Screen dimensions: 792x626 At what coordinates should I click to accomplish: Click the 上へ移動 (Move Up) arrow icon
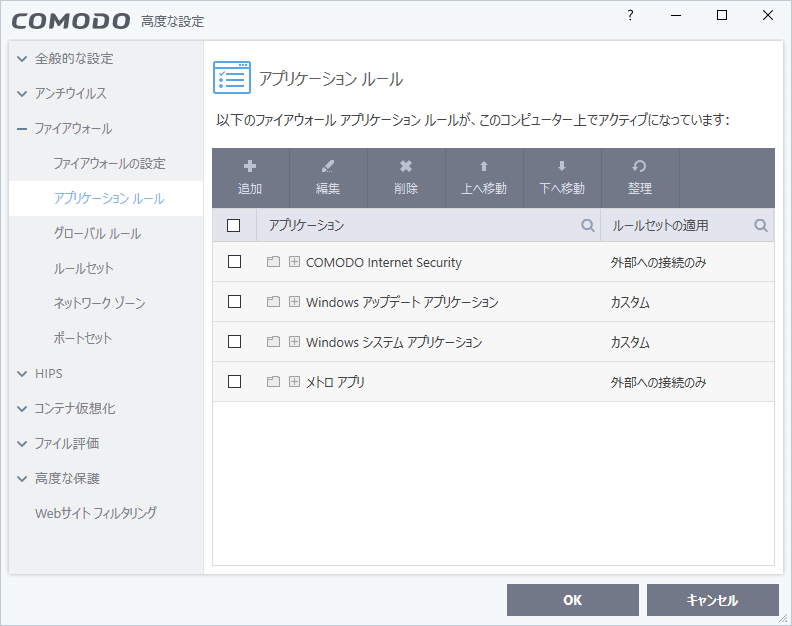tap(484, 167)
